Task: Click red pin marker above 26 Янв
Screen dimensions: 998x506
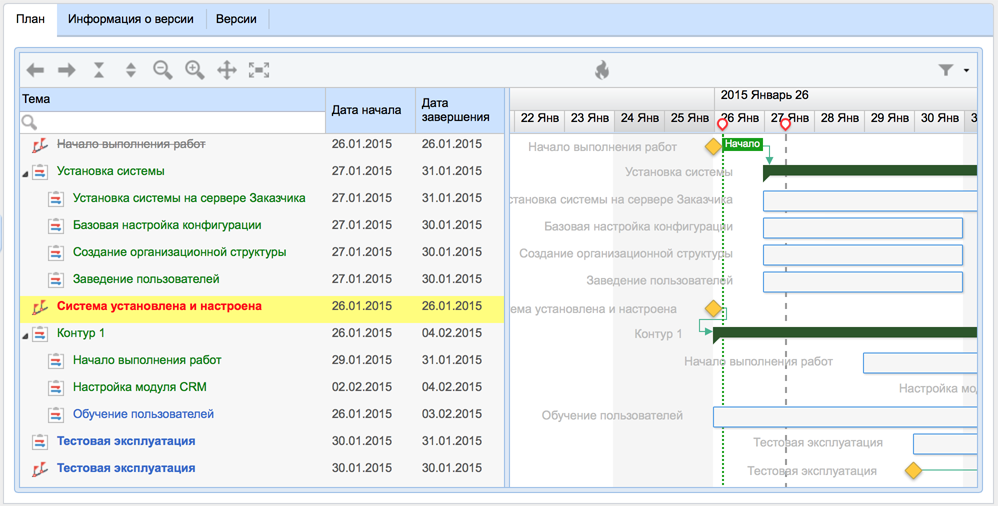Action: tap(722, 125)
